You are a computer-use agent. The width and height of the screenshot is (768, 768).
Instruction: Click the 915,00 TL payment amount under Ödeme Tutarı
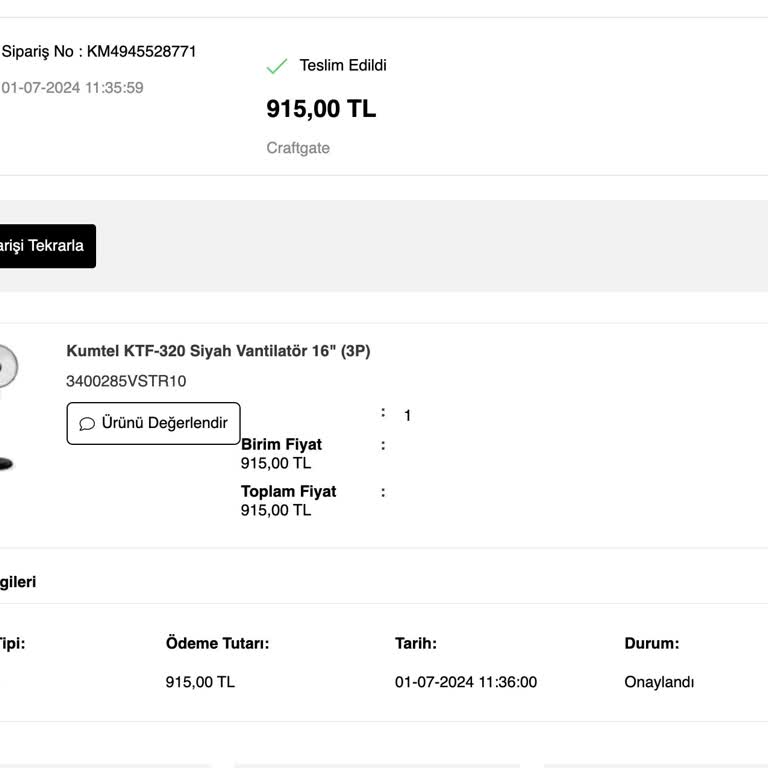200,683
